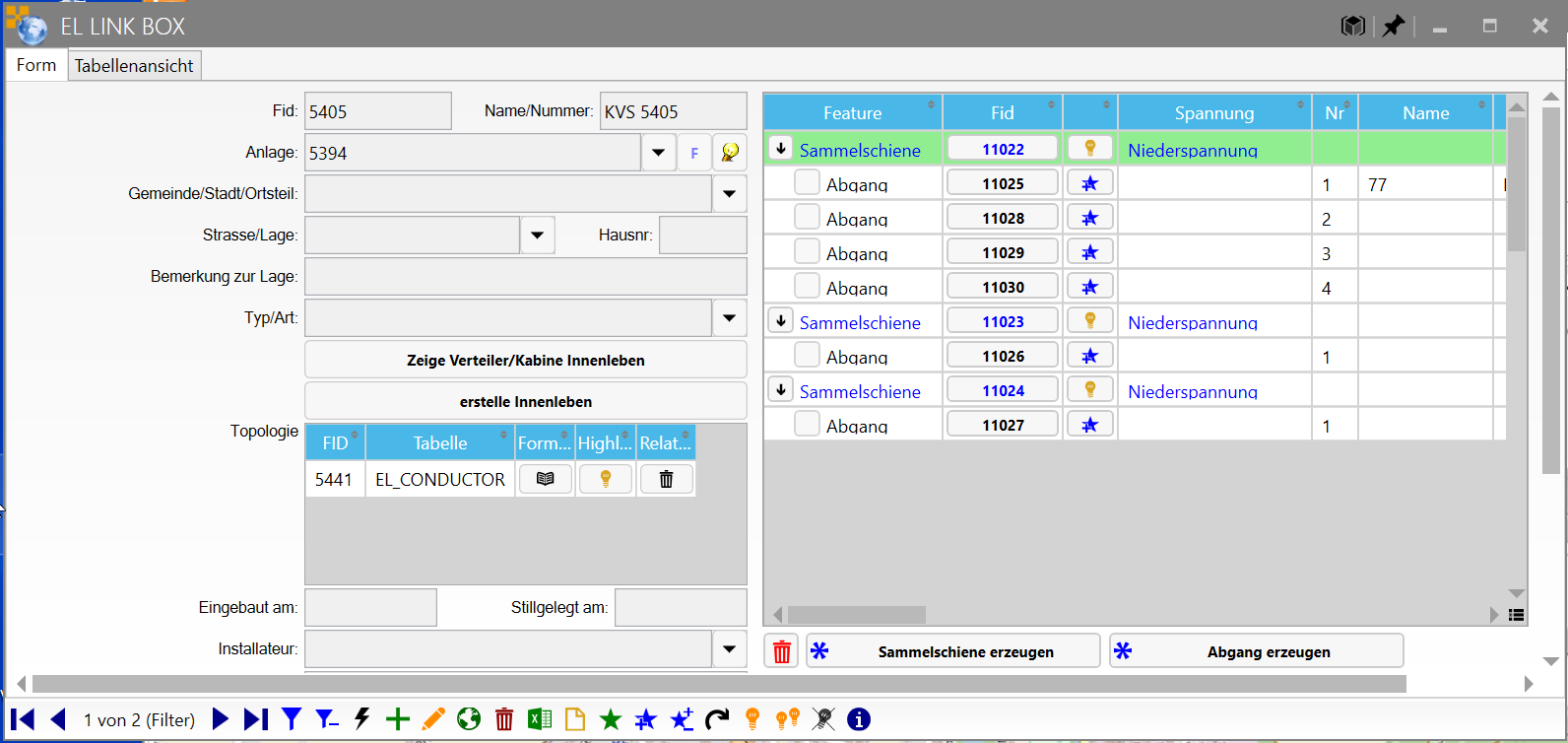The image size is (1568, 743).
Task: Go to next record
Action: click(221, 719)
